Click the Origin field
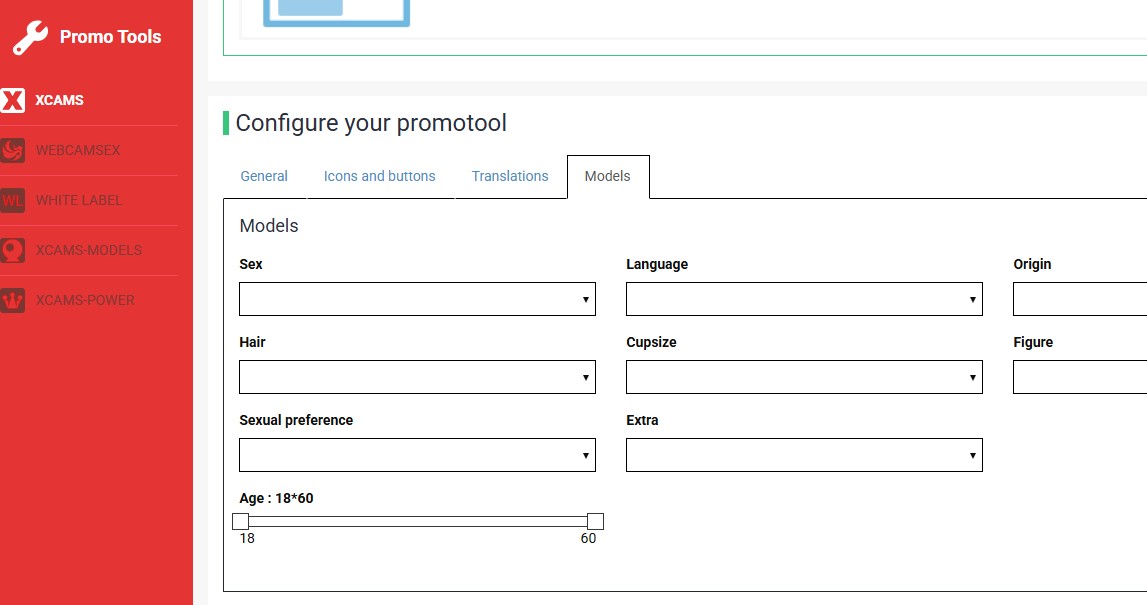 pos(1080,299)
